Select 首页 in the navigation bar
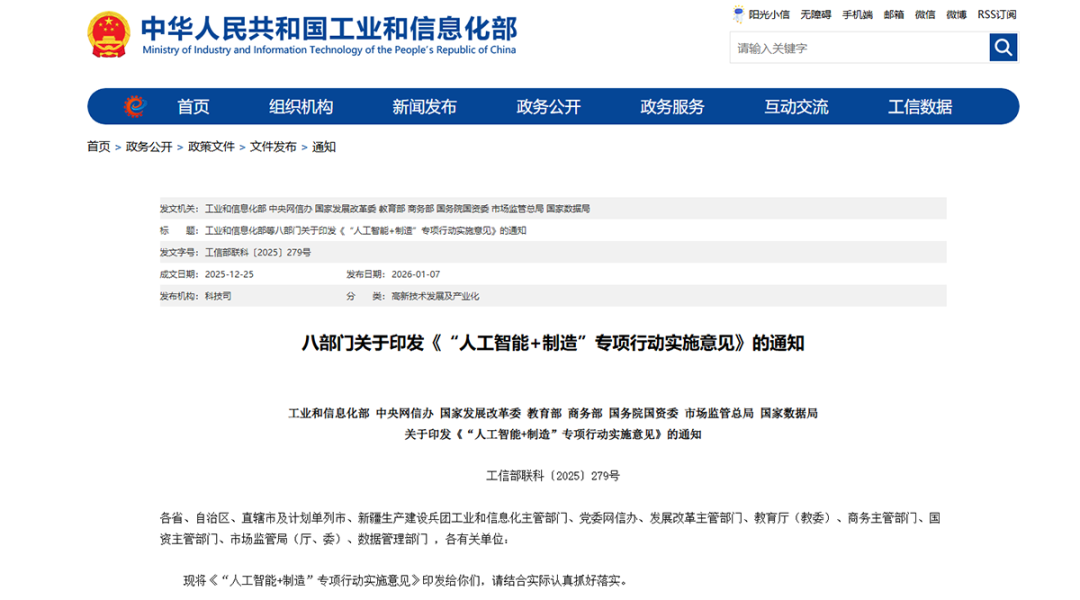Screen dimensions: 1080x600 [x=193, y=106]
